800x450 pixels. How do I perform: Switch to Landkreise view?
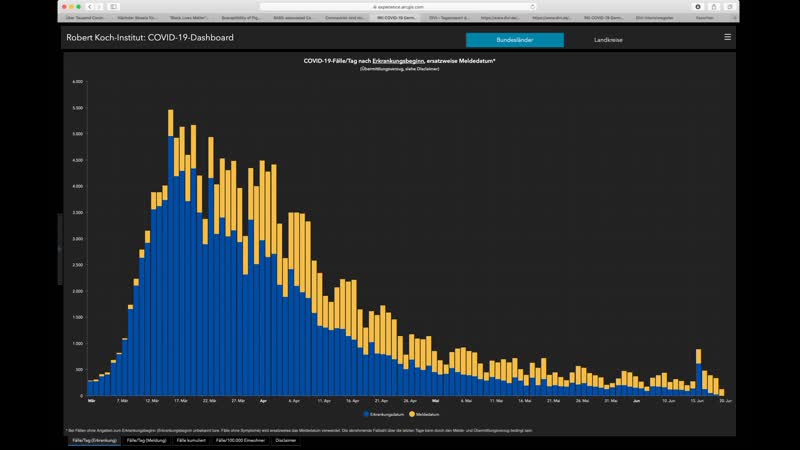click(607, 40)
